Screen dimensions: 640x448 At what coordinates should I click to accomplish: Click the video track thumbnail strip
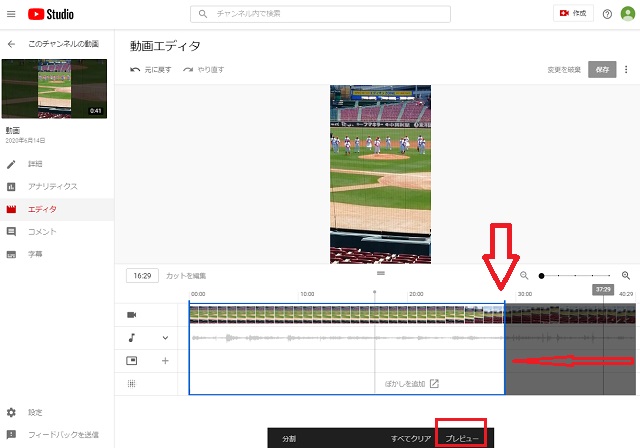tap(412, 315)
